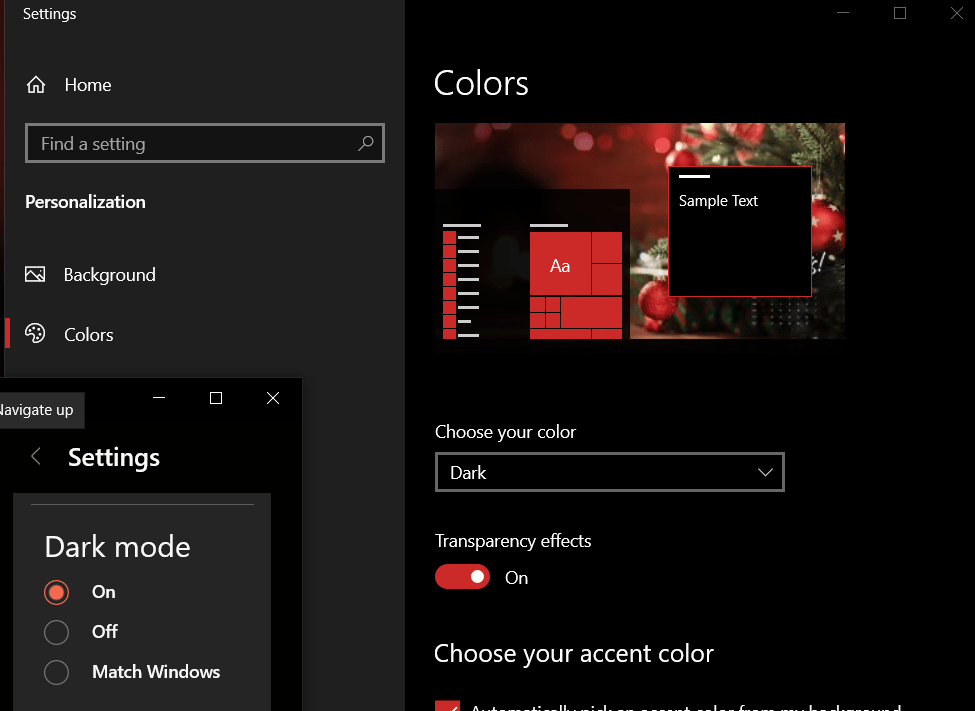Click the Sample Text preview window
The image size is (975, 711).
(x=740, y=231)
